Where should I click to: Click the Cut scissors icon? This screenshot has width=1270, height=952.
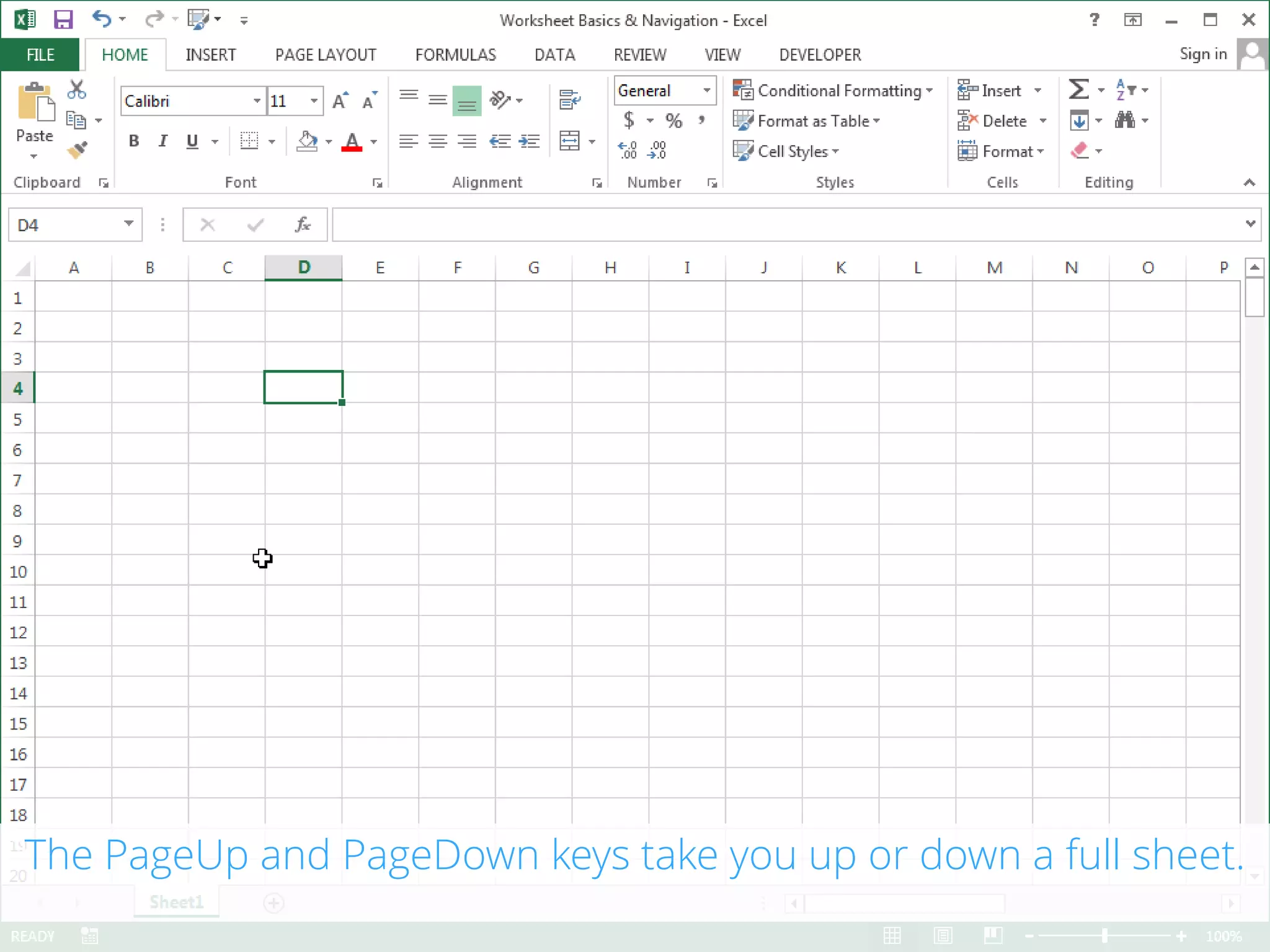(77, 90)
